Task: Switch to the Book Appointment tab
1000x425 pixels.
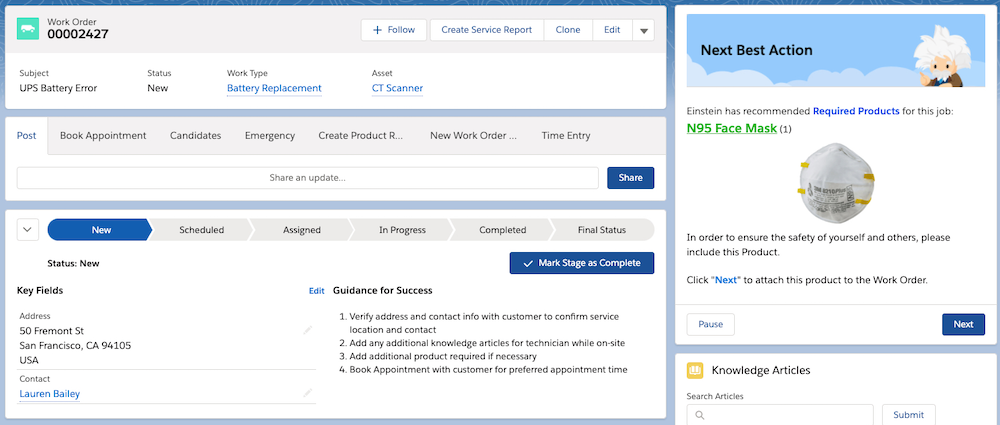Action: (x=103, y=136)
